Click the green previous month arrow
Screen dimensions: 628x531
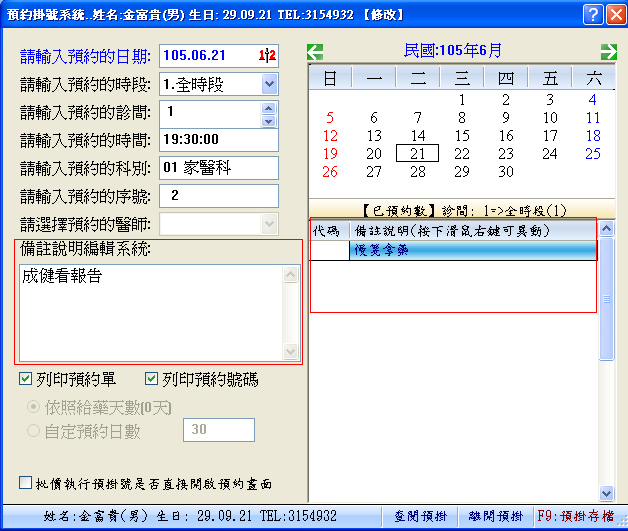tap(315, 52)
